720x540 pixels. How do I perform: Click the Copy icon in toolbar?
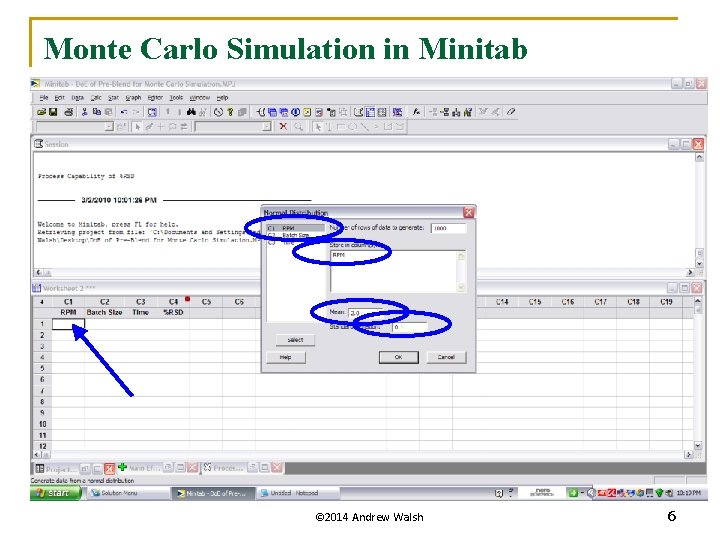(x=96, y=112)
